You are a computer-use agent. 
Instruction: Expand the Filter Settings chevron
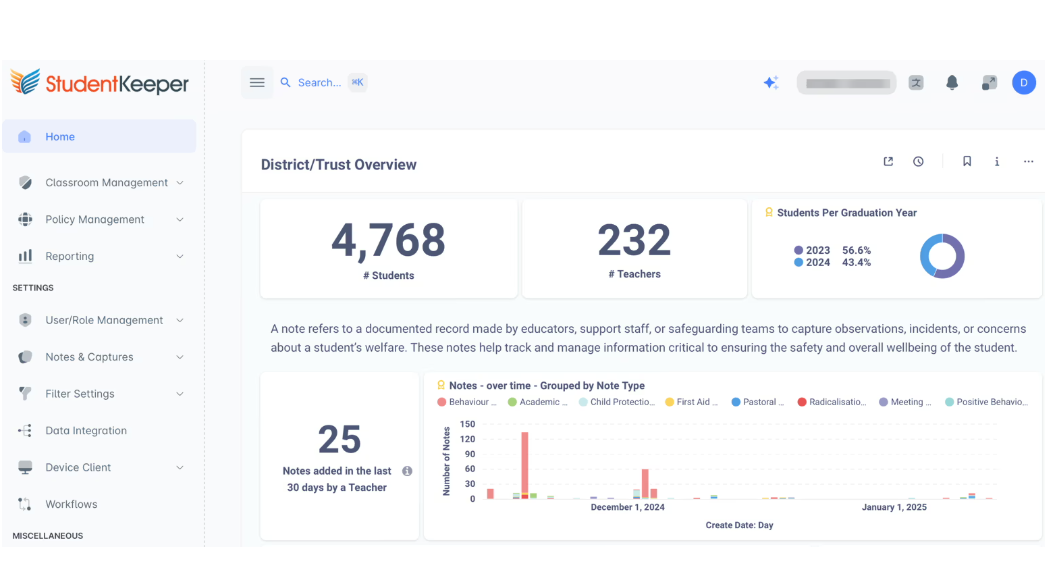pyautogui.click(x=180, y=394)
